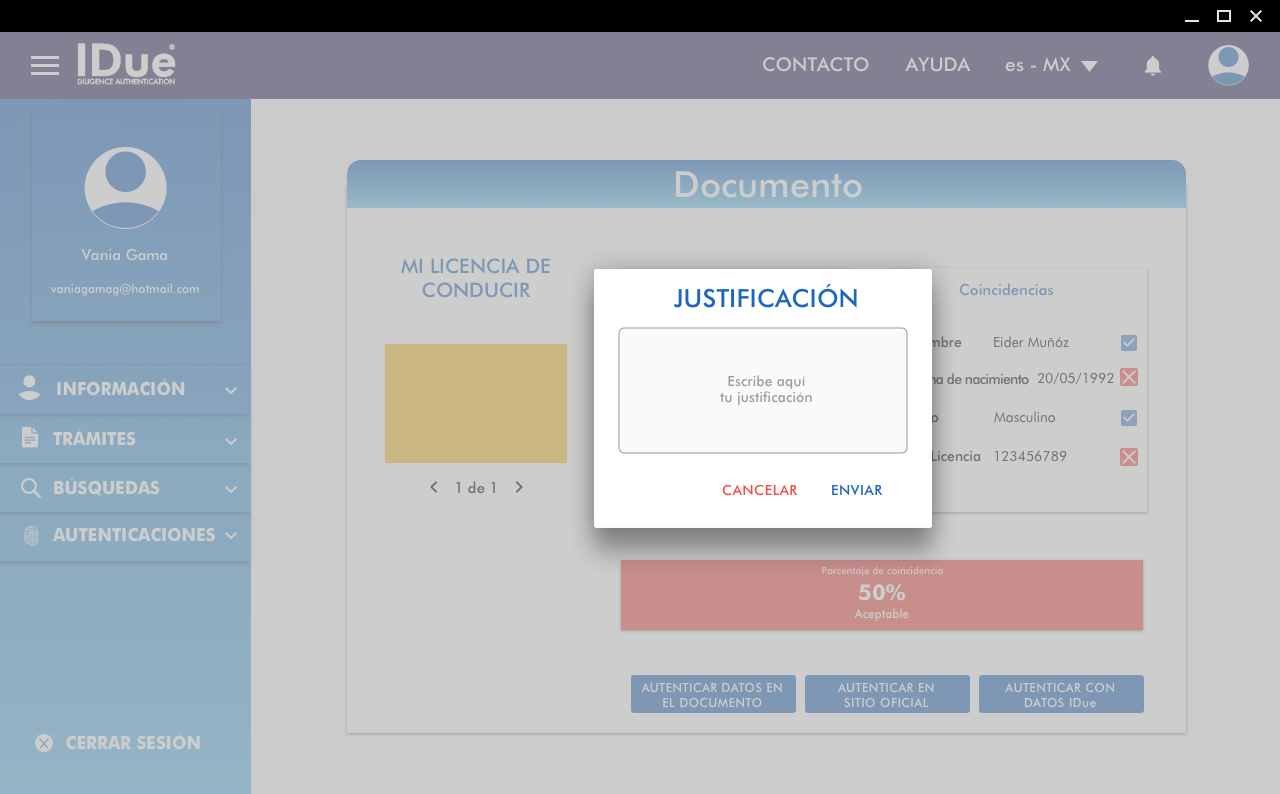This screenshot has width=1280, height=794.
Task: Focus the justification text field
Action: tap(763, 390)
